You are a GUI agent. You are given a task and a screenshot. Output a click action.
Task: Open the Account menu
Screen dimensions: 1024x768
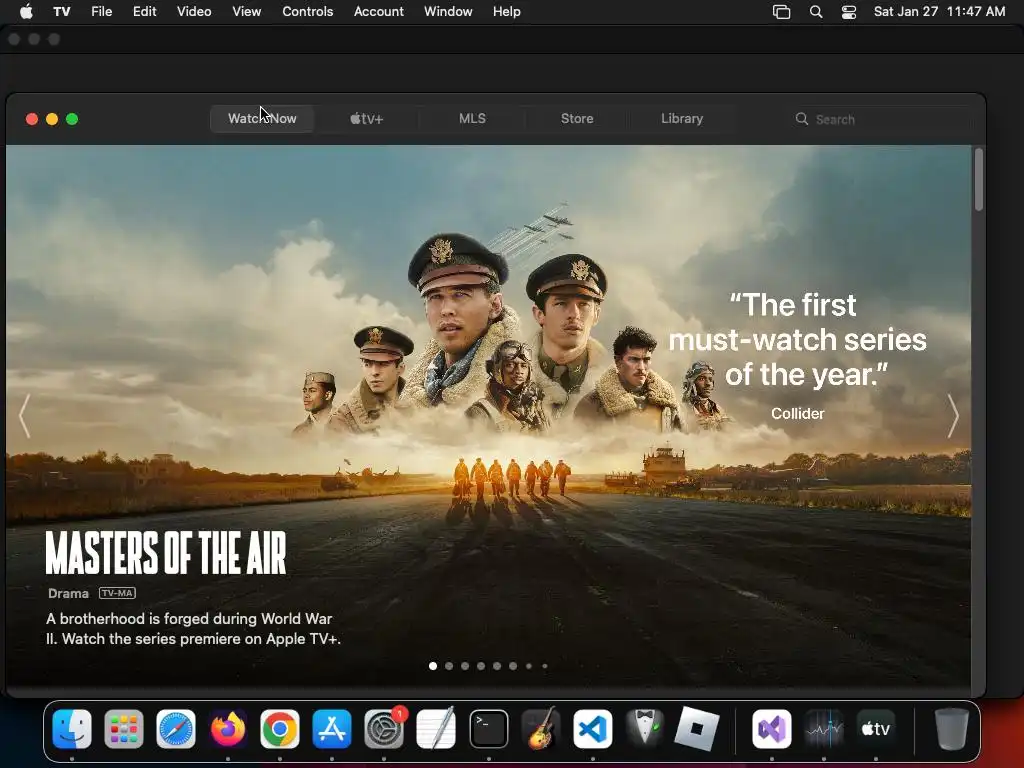tap(379, 11)
